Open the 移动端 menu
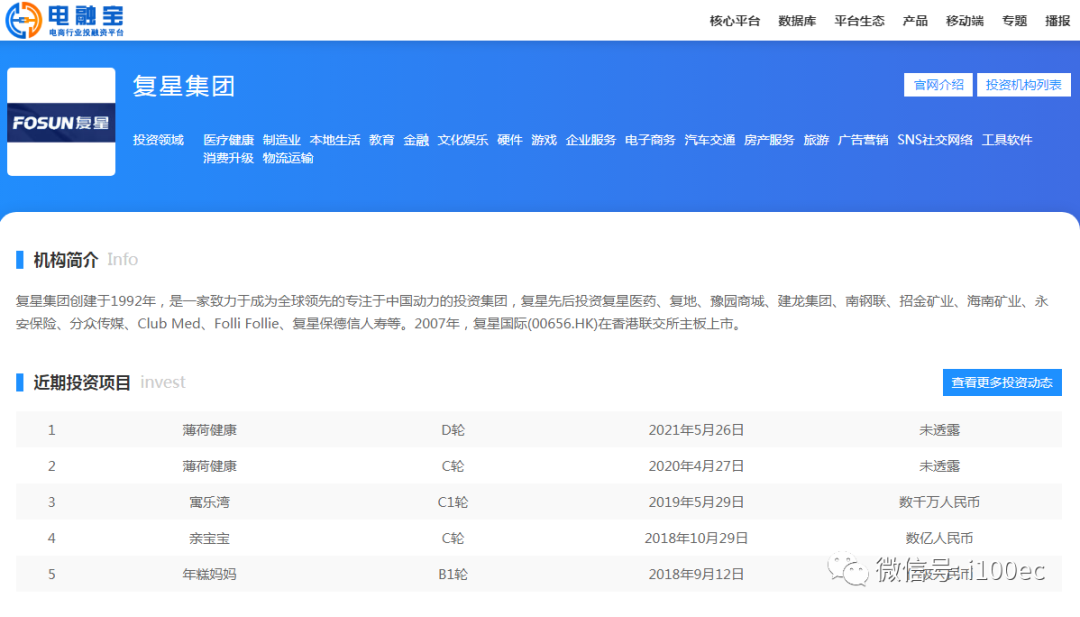Viewport: 1080px width, 617px height. 964,21
